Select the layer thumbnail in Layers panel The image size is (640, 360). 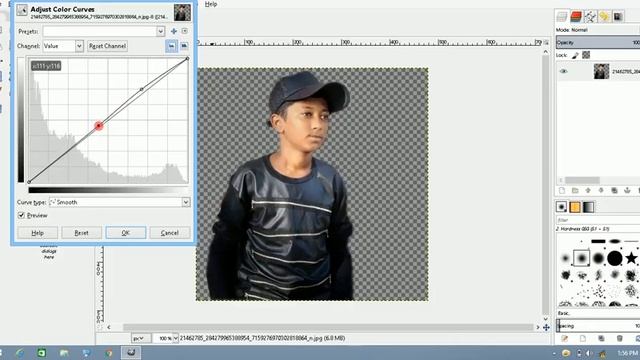click(601, 71)
